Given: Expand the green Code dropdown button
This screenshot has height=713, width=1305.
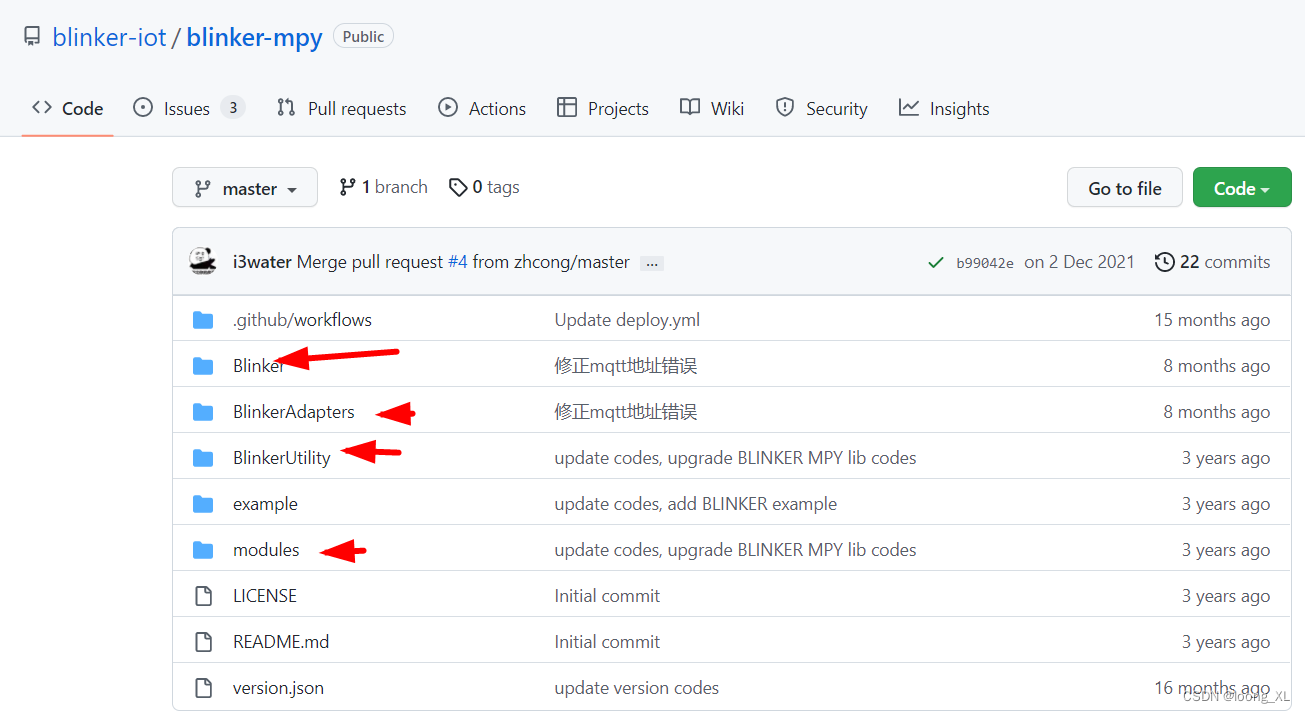Looking at the screenshot, I should pos(1242,188).
